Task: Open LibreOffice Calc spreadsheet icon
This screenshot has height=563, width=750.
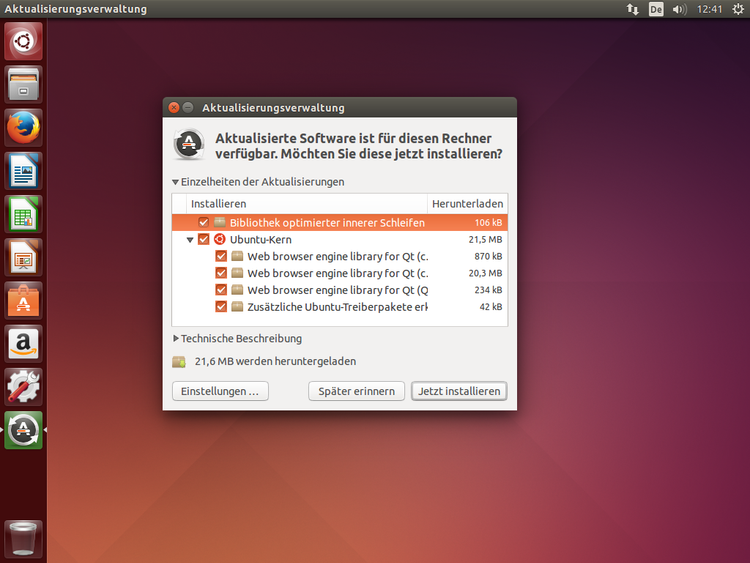Action: click(x=24, y=213)
